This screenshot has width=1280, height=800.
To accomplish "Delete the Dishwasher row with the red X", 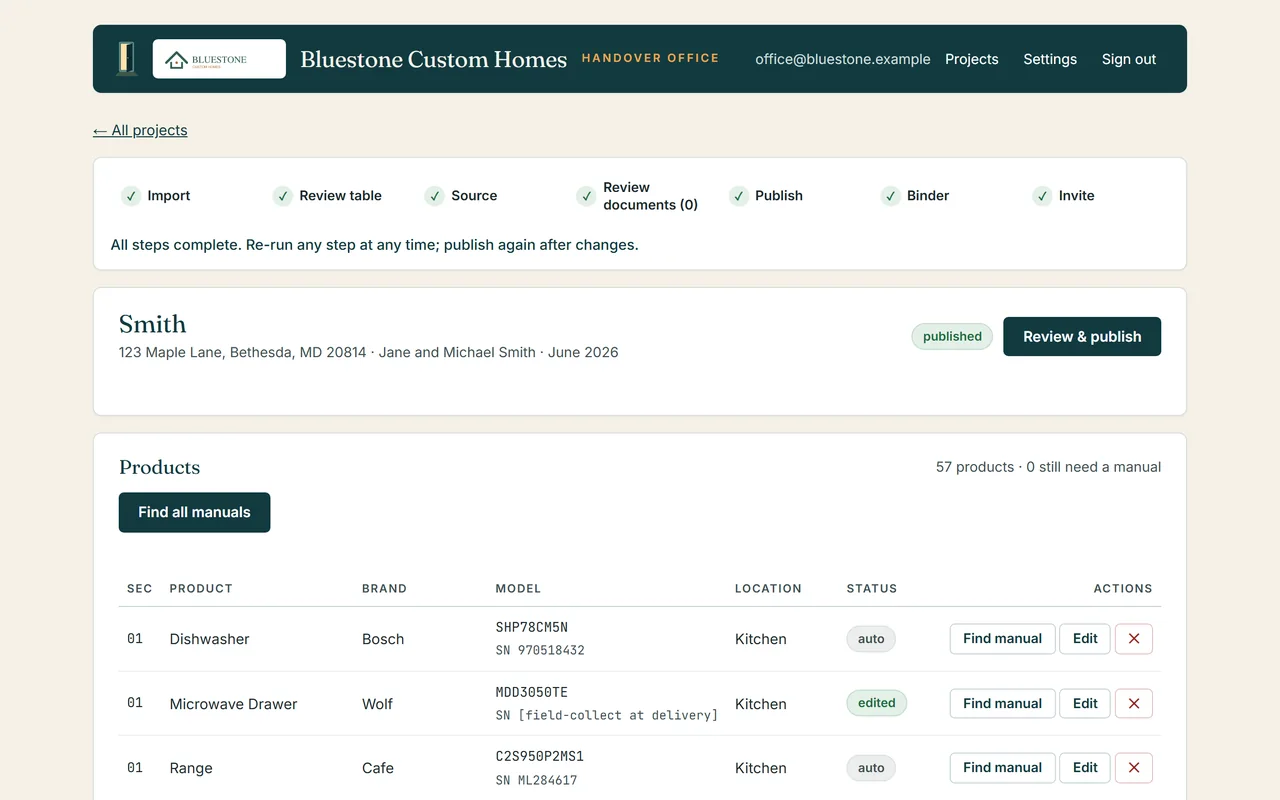I will pos(1134,639).
